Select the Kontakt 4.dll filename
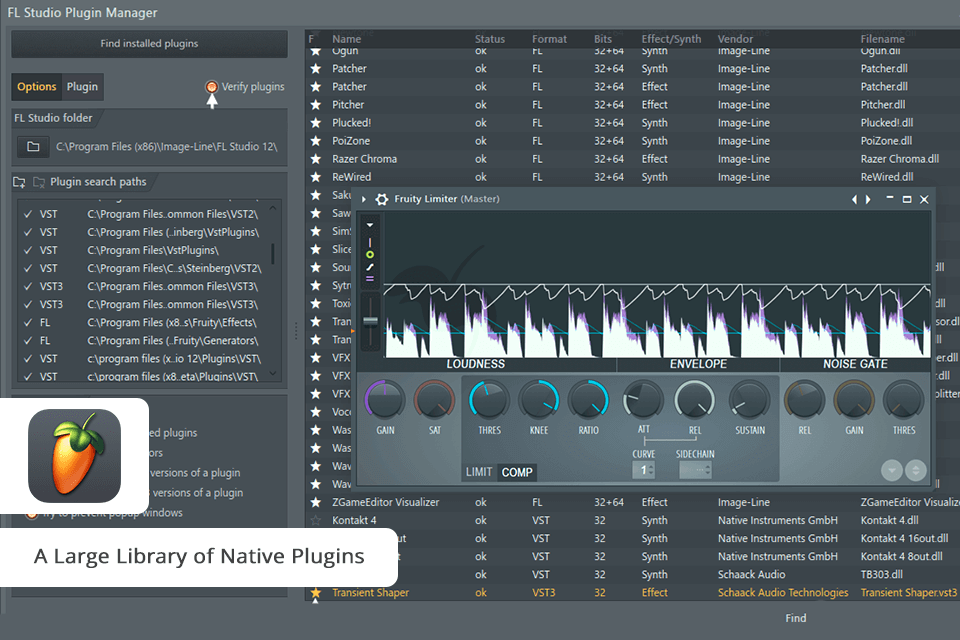 coord(889,521)
